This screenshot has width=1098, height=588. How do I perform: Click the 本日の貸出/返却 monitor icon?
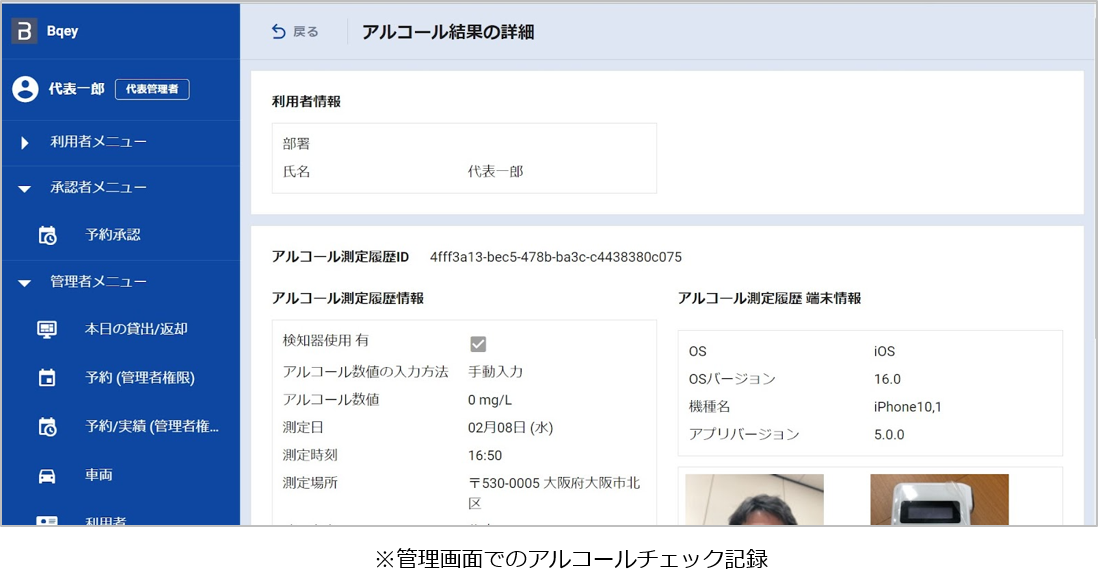(47, 329)
